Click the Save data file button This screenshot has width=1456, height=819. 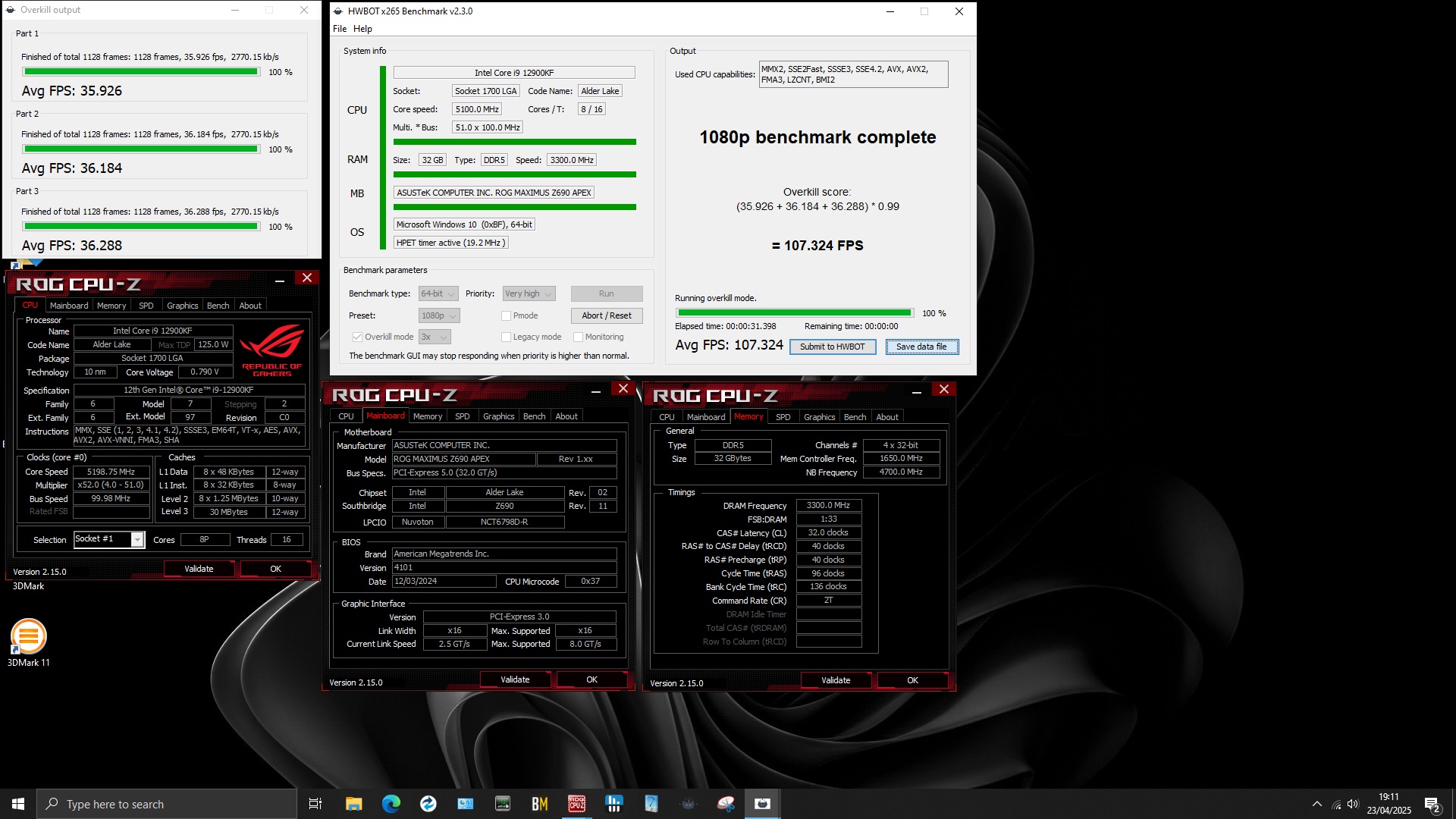click(x=921, y=347)
